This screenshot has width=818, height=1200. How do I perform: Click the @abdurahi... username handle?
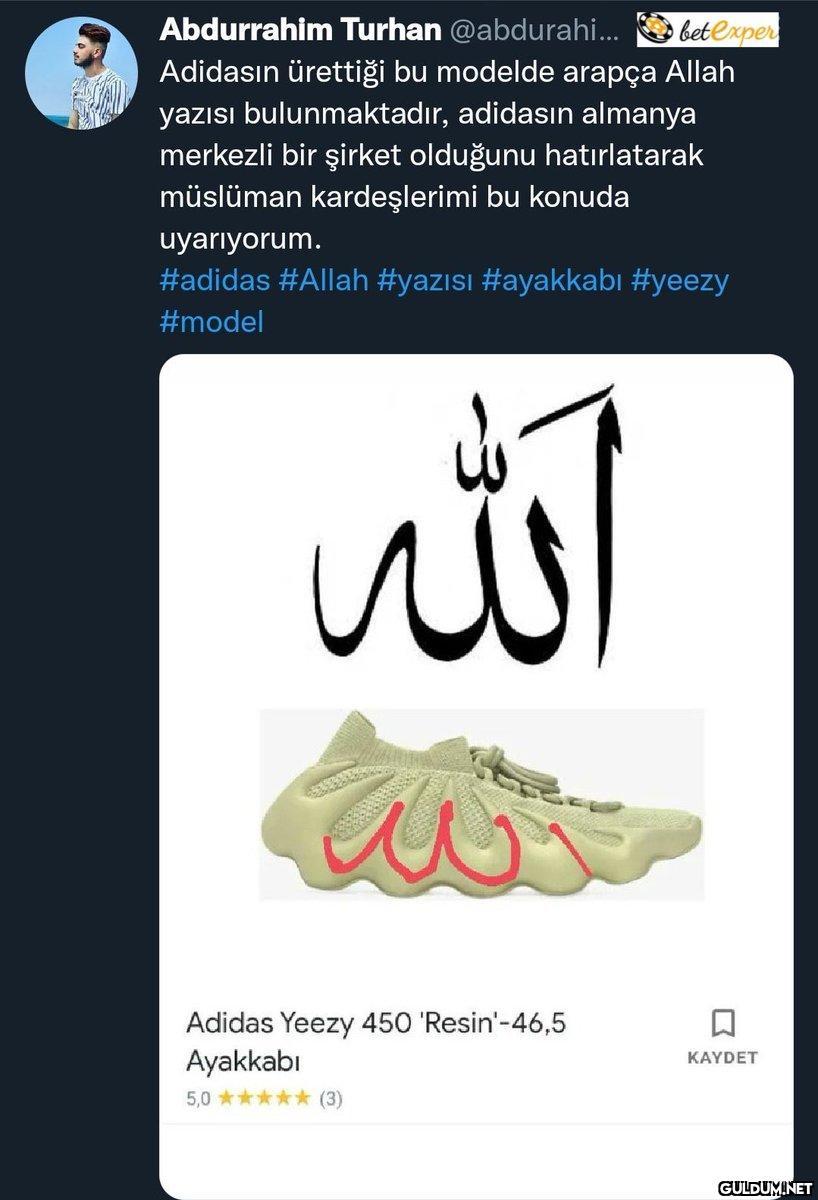530,30
